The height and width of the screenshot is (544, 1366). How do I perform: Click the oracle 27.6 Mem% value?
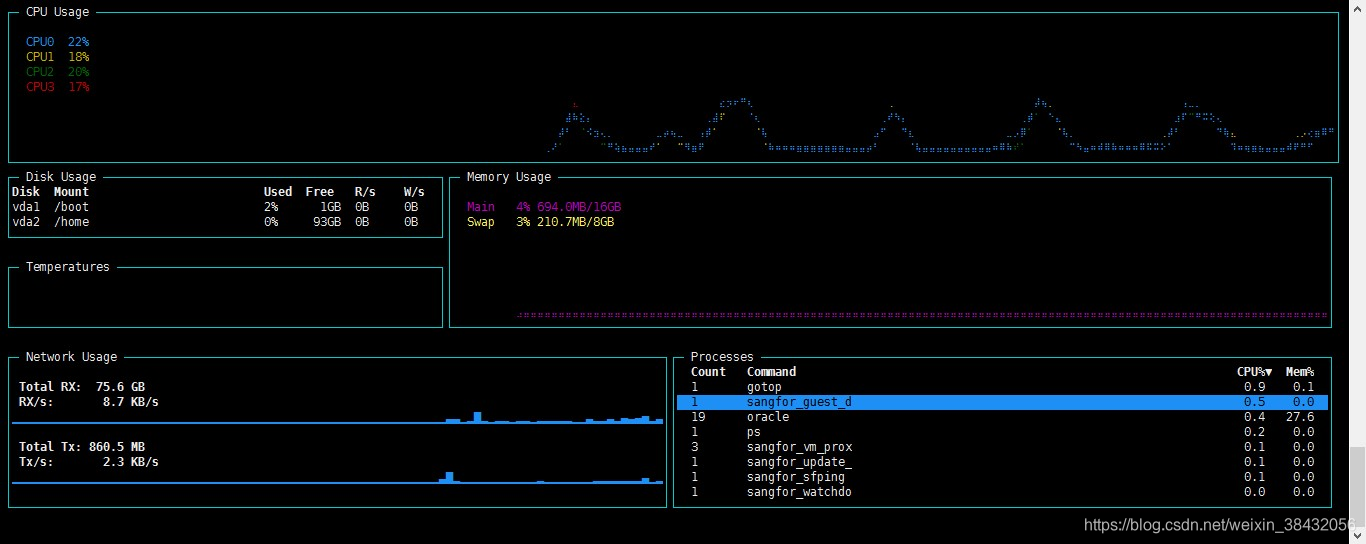point(1300,417)
